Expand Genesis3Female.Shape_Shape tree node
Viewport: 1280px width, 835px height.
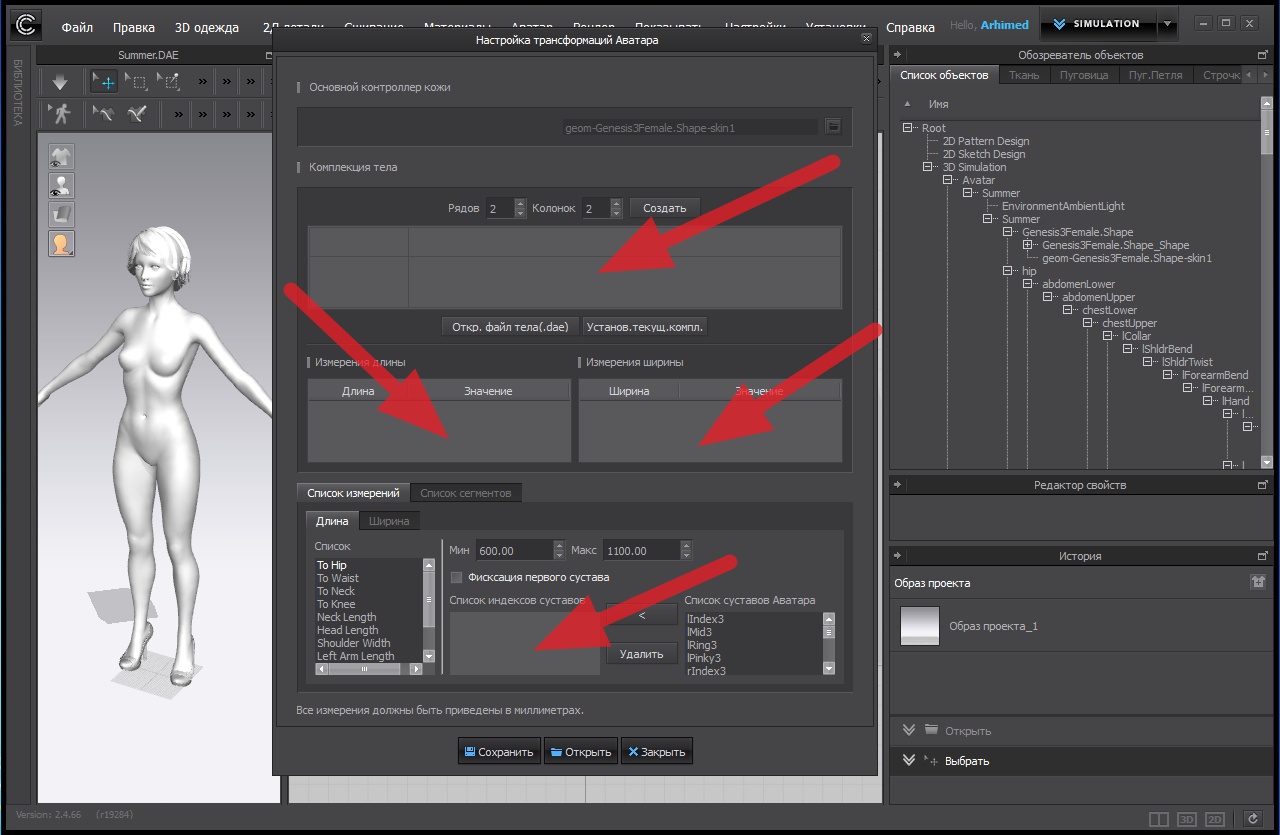point(1028,245)
